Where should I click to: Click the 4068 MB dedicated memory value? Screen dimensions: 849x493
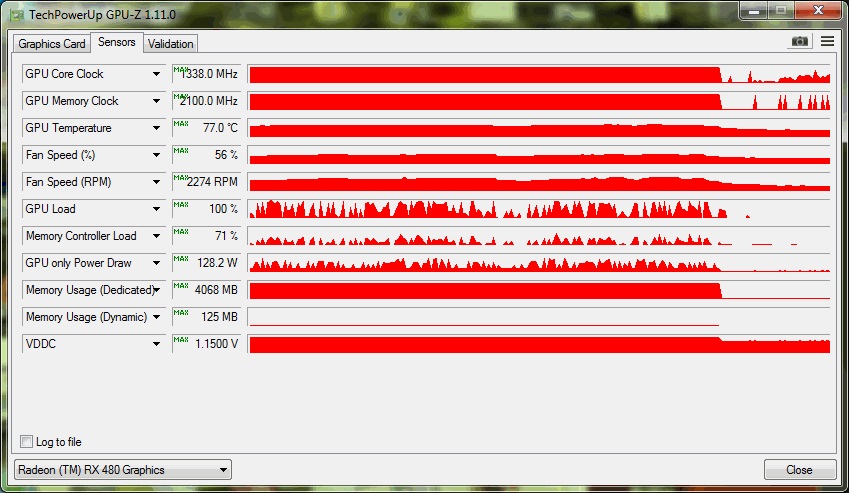coord(206,290)
